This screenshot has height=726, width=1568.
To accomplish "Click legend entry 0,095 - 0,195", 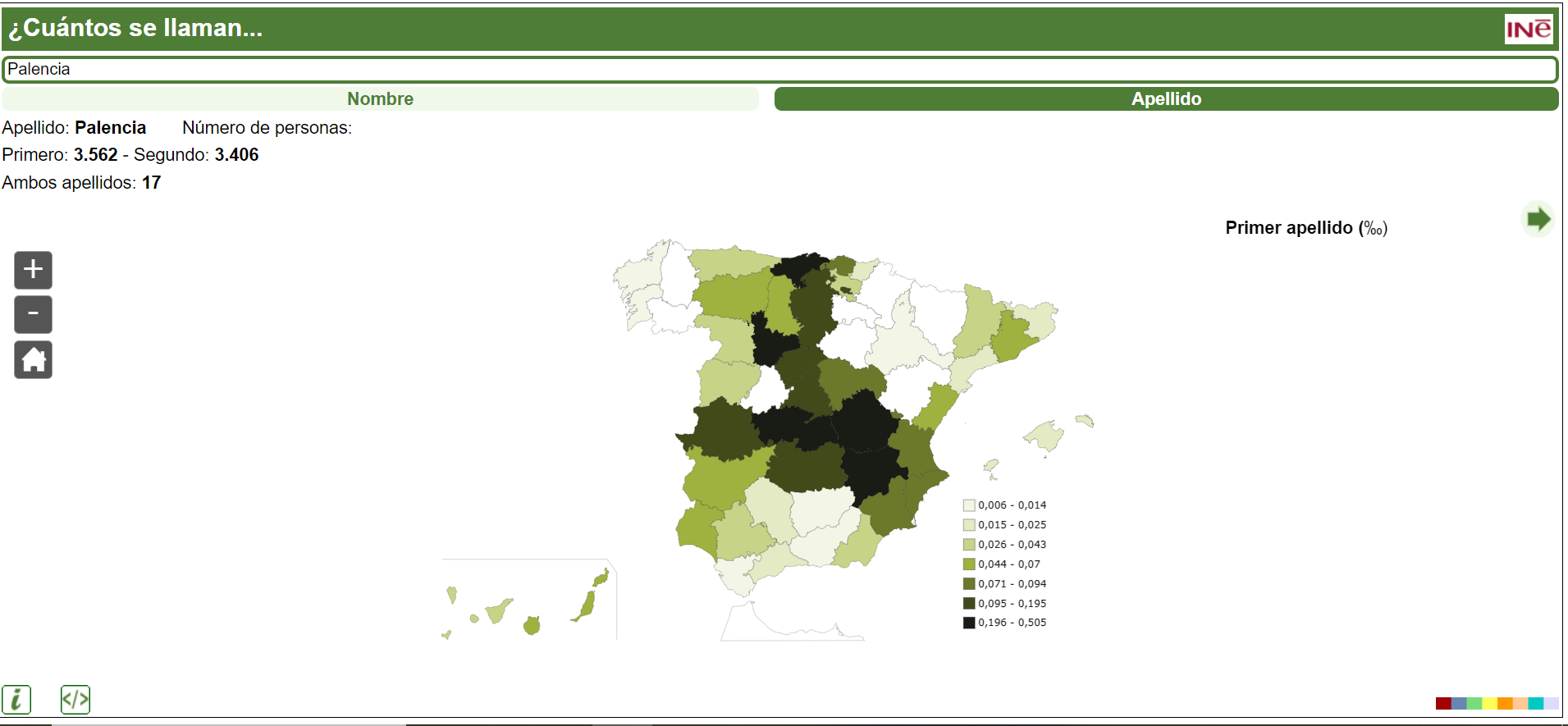I will click(x=1005, y=604).
